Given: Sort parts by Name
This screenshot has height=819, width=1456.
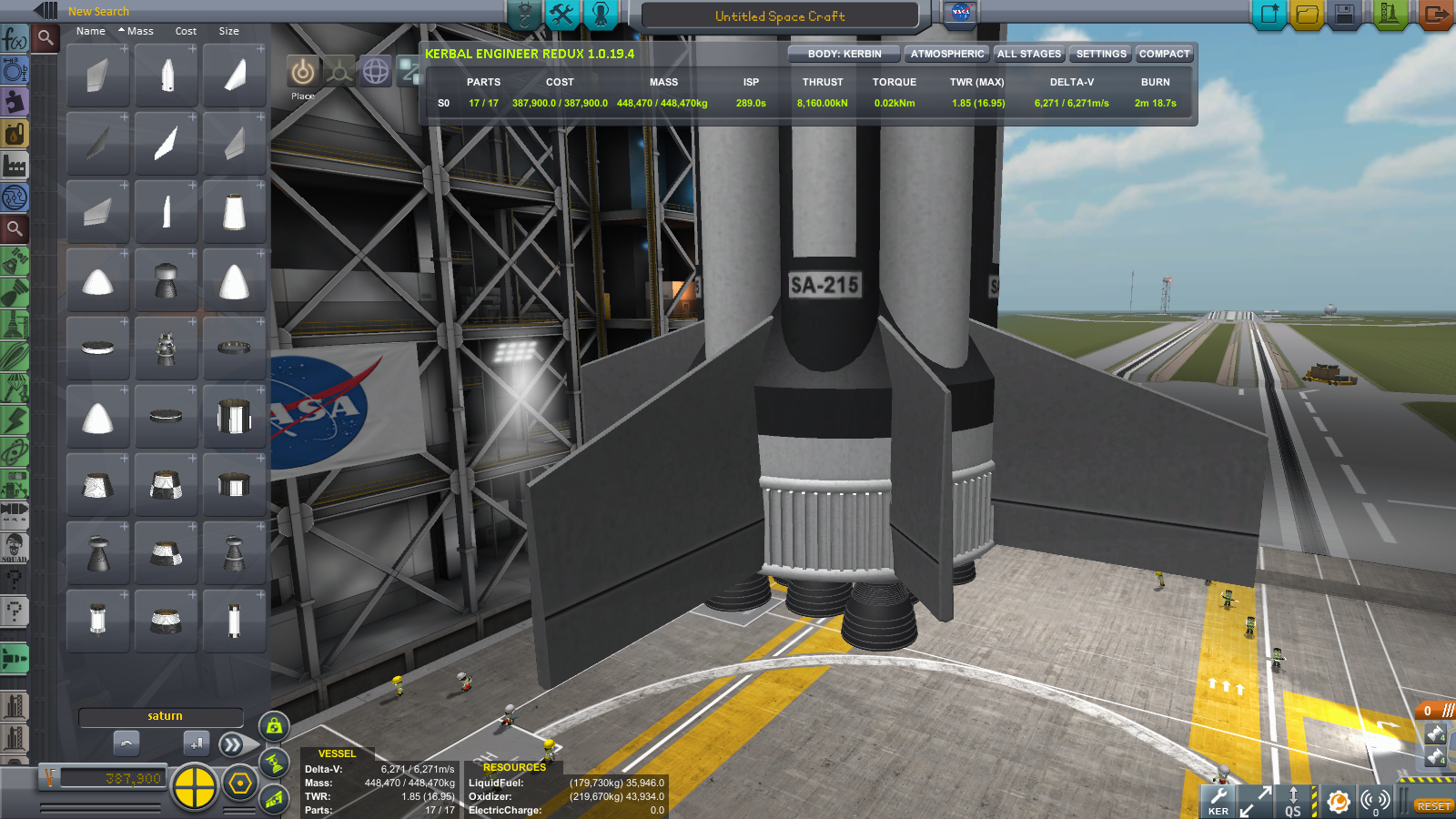Looking at the screenshot, I should point(91,31).
